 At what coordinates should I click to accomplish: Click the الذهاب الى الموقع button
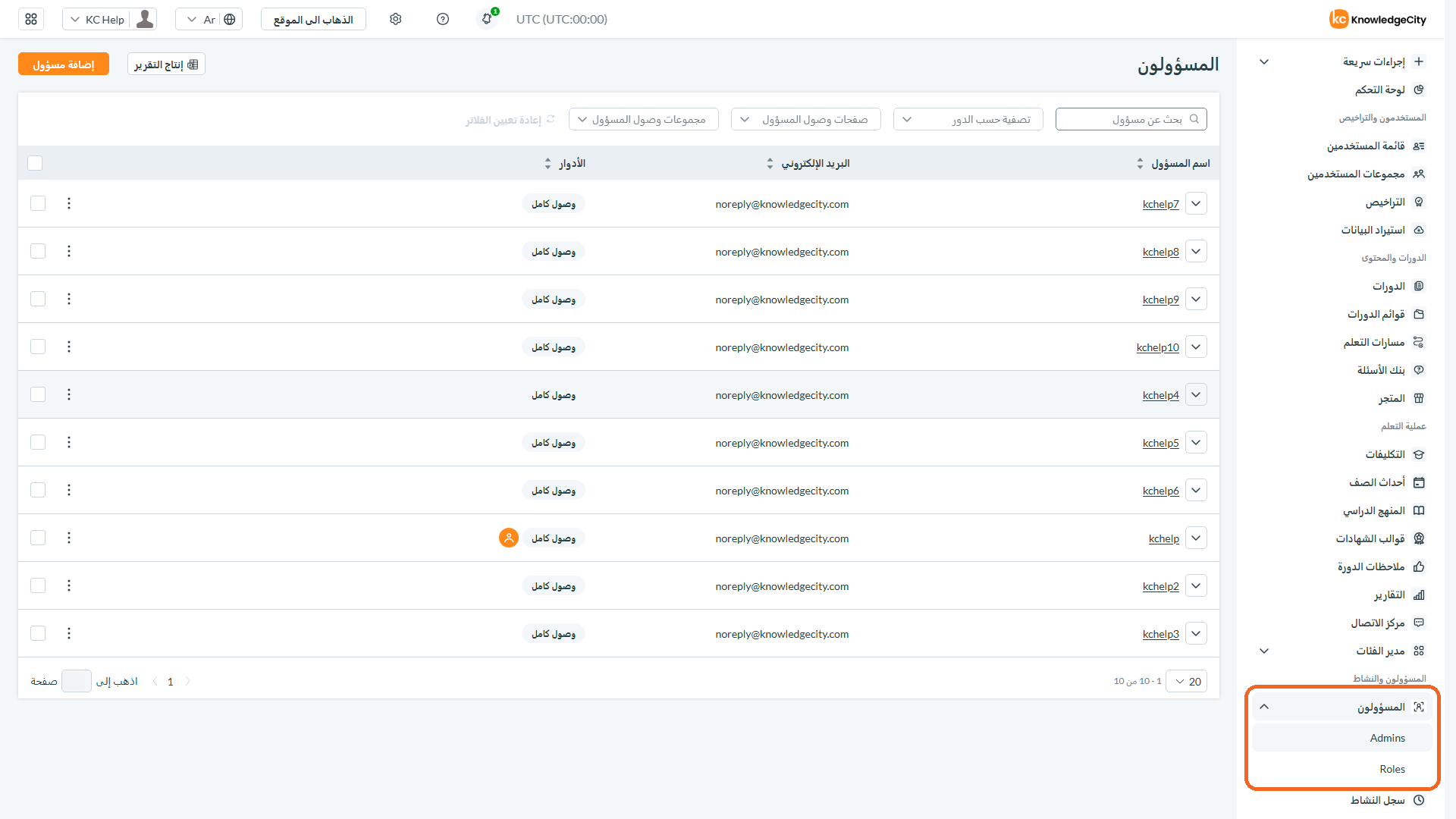[313, 19]
